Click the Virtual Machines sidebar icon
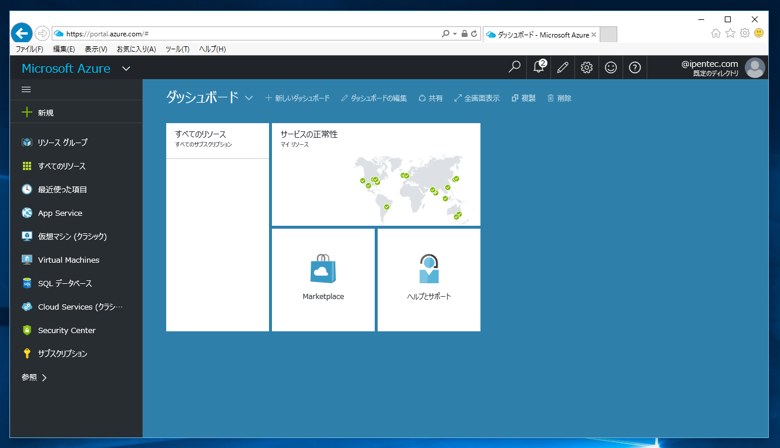 click(27, 260)
